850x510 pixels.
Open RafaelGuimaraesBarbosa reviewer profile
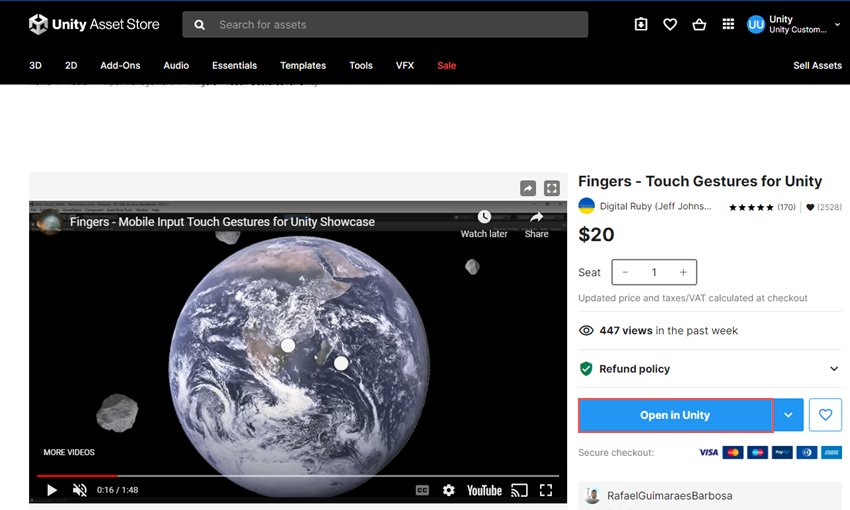tap(669, 496)
